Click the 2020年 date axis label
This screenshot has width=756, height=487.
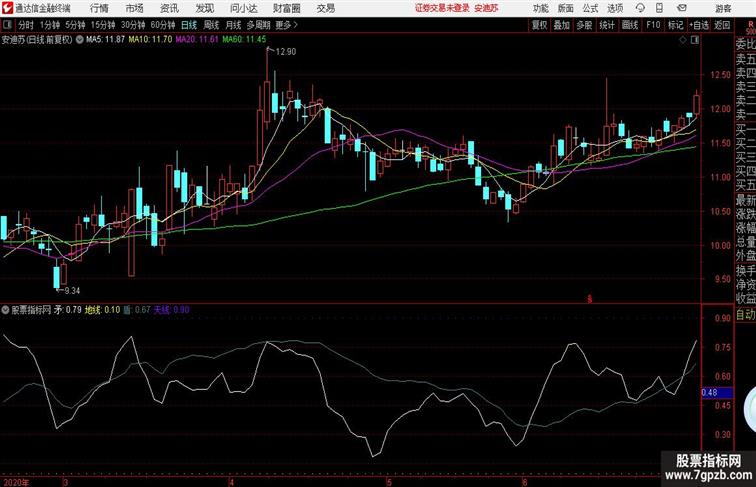pos(16,483)
